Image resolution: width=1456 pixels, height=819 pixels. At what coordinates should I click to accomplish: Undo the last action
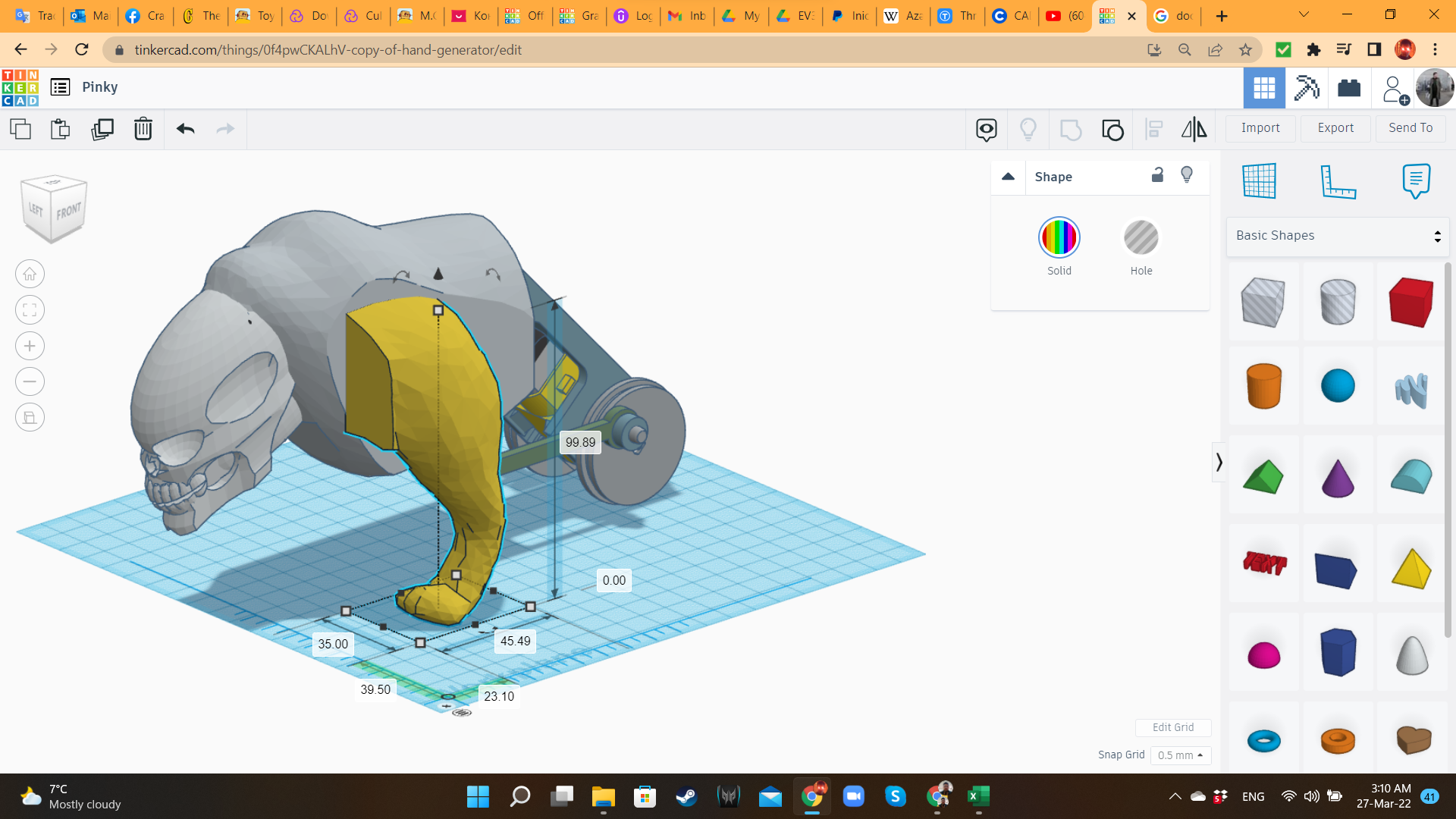pos(185,129)
